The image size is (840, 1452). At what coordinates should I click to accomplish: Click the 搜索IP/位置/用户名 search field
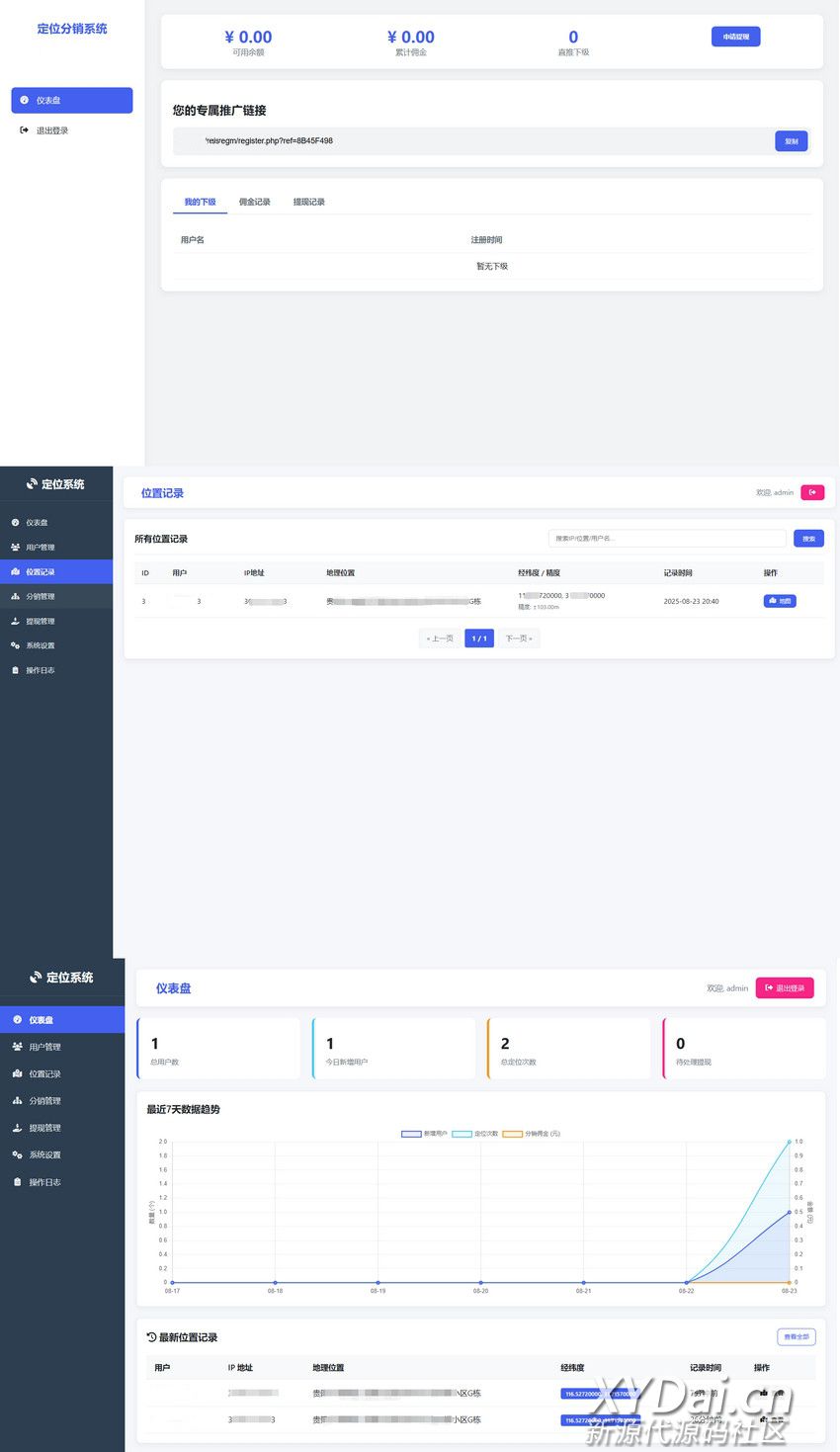tap(667, 539)
